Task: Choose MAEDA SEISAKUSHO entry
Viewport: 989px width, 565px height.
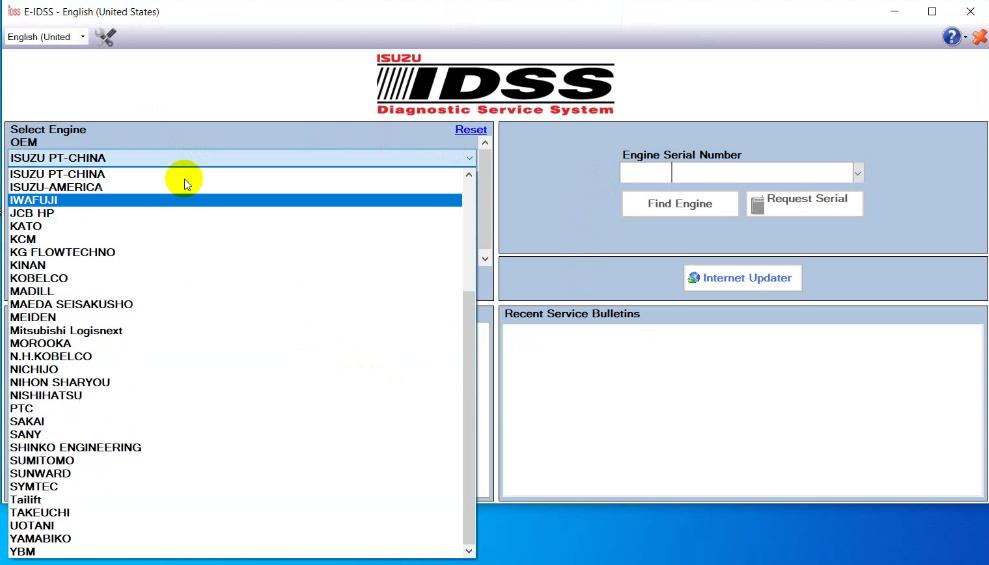Action: coord(235,305)
